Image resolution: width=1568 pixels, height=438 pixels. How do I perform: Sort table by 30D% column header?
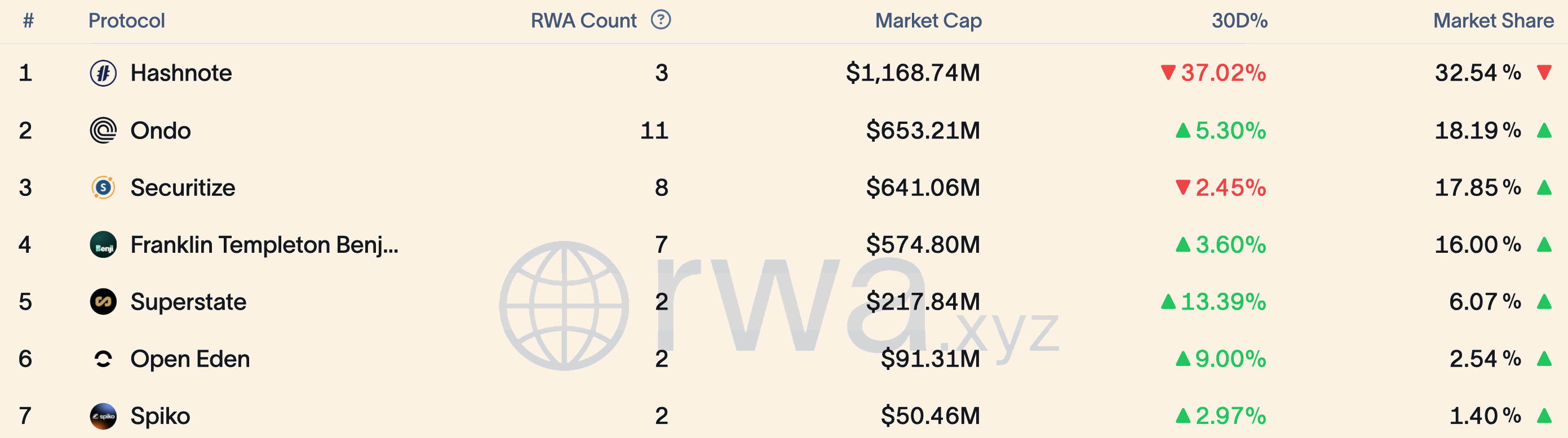[x=1239, y=21]
